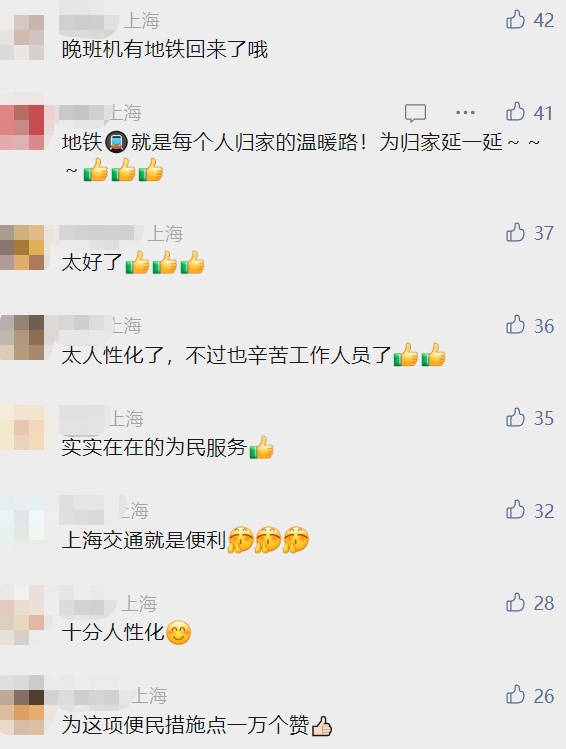This screenshot has height=749, width=566.
Task: Open avatar beside '实实在在的为民服务' comment
Action: [x=22, y=428]
